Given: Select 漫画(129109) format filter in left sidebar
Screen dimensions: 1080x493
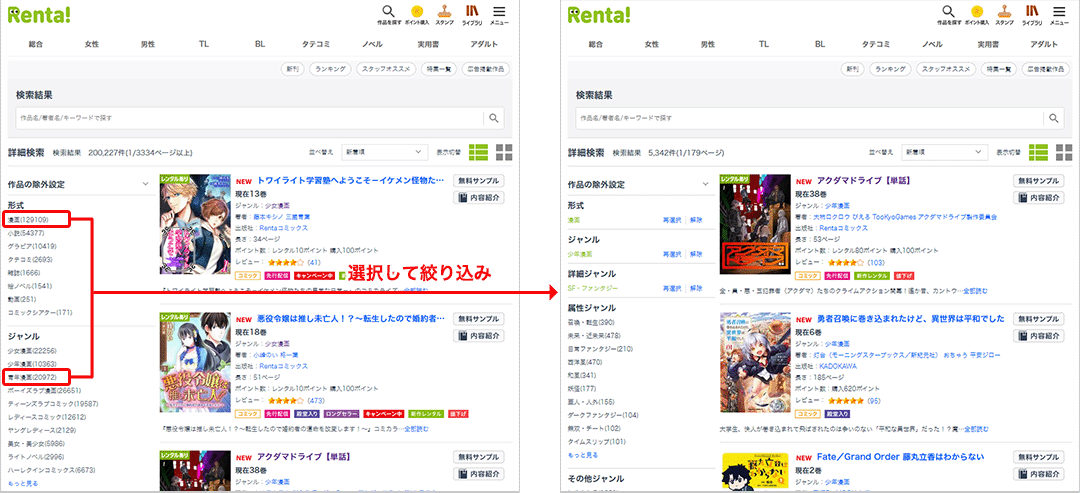Looking at the screenshot, I should [35, 218].
